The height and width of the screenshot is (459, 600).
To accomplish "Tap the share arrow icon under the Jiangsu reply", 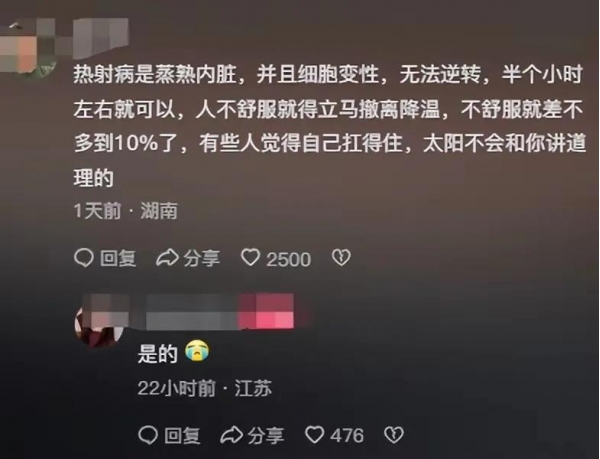I will 232,435.
